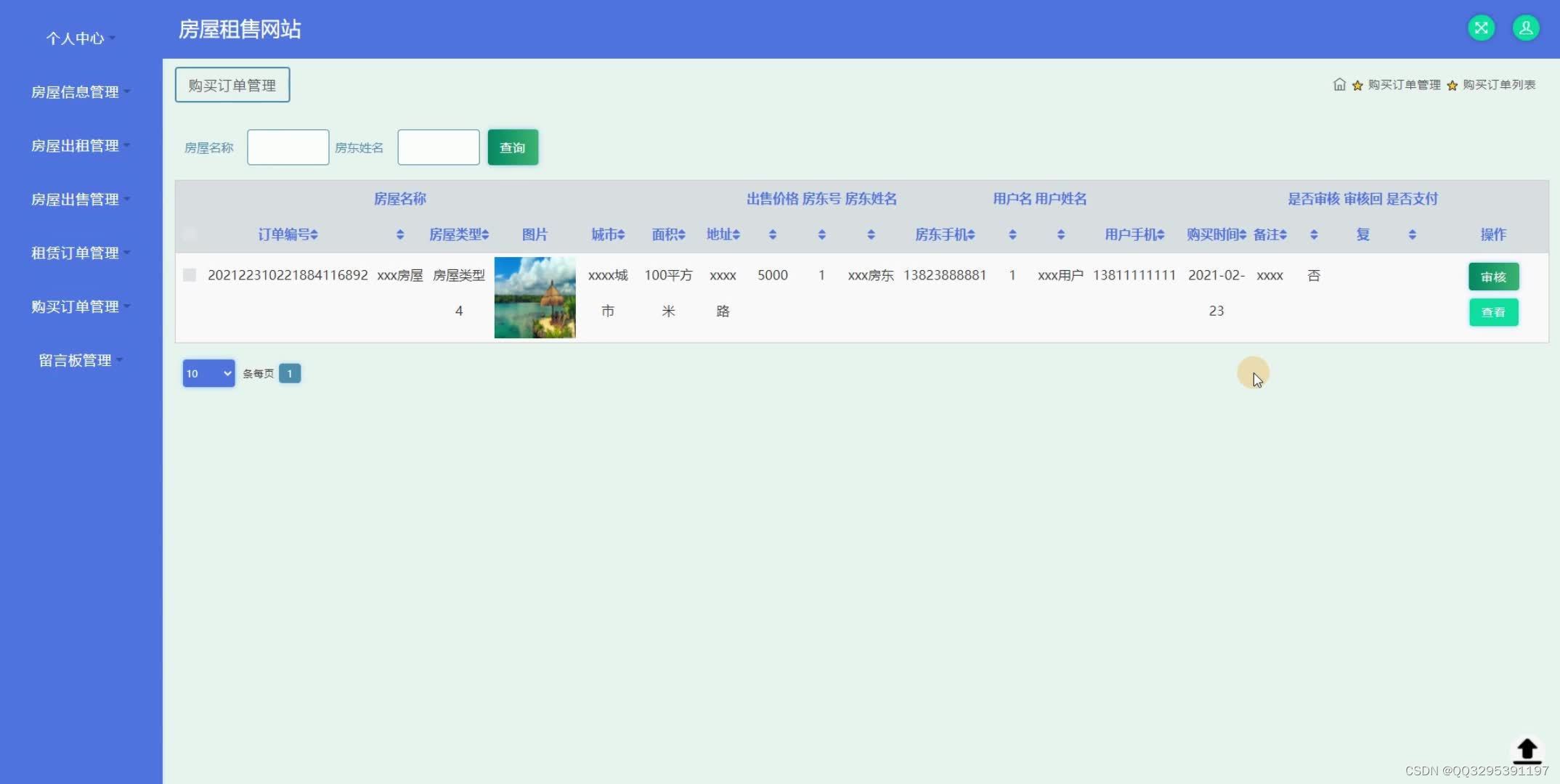Screen dimensions: 1560x784
Task: Click xxx房屋 house name cell
Action: [x=400, y=275]
